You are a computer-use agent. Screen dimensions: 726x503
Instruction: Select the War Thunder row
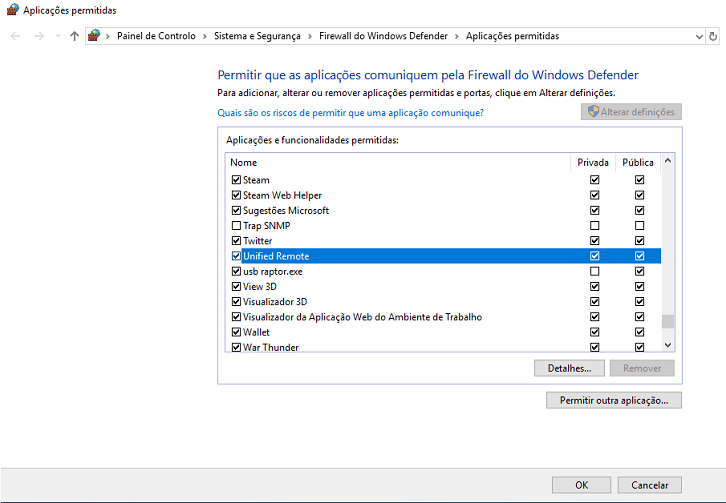444,347
